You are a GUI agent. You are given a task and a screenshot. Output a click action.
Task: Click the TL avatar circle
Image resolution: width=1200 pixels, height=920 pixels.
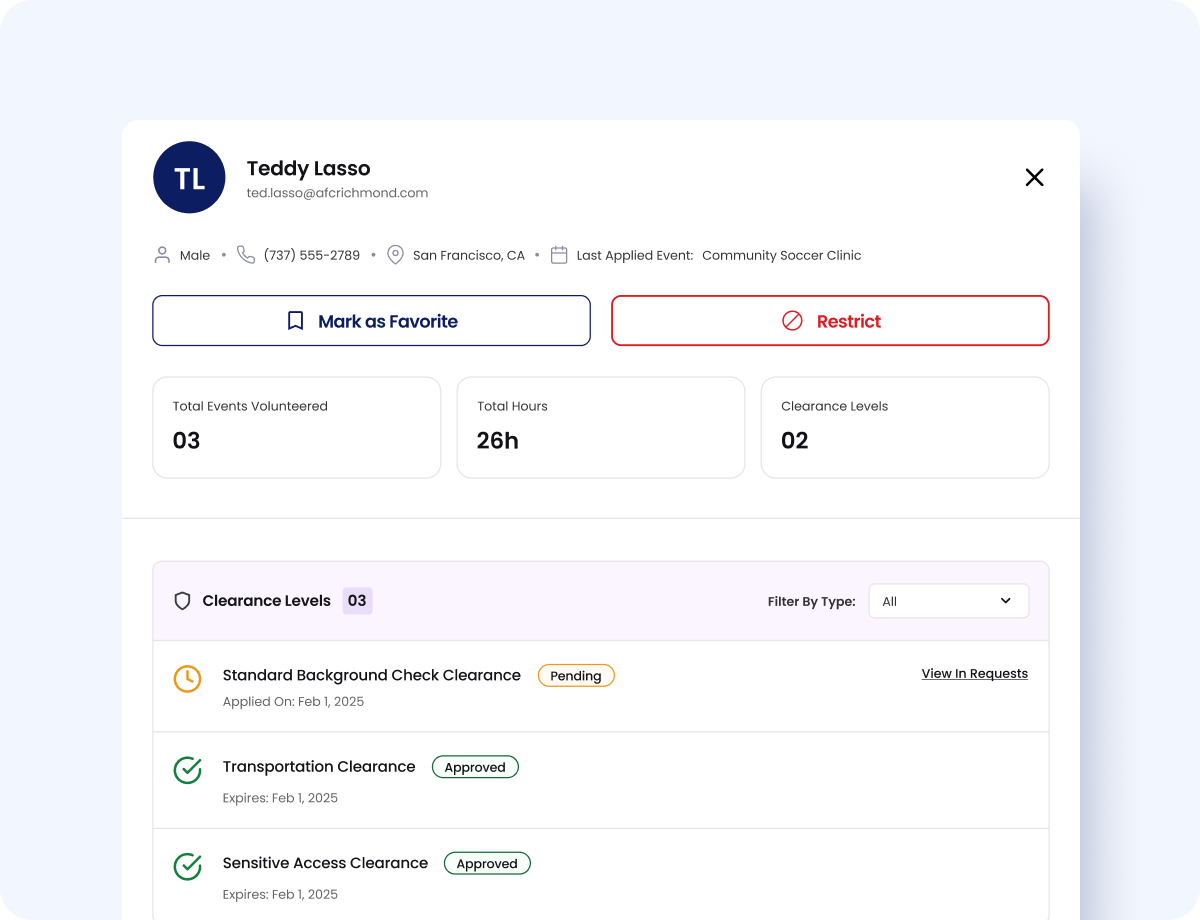pos(189,178)
